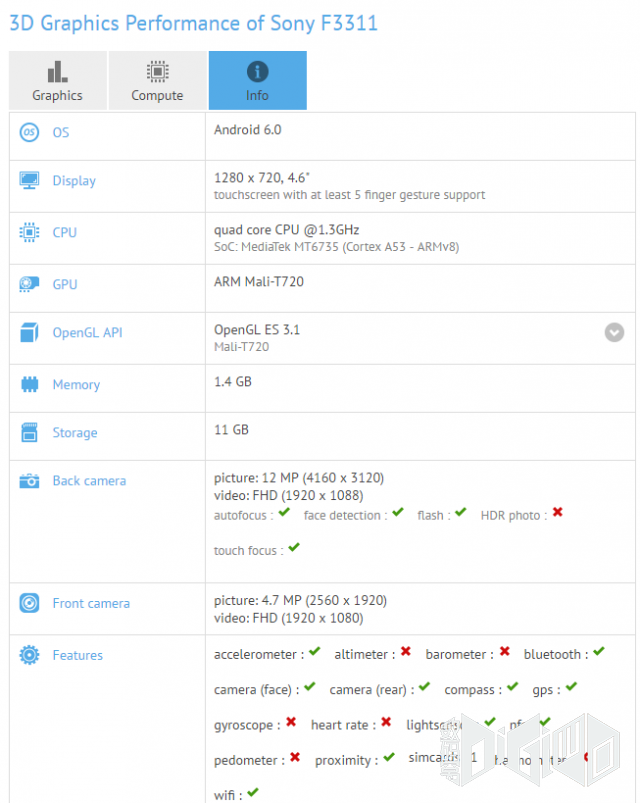Open the Graphics tab
Viewport: 640px width, 803px height.
[x=58, y=80]
